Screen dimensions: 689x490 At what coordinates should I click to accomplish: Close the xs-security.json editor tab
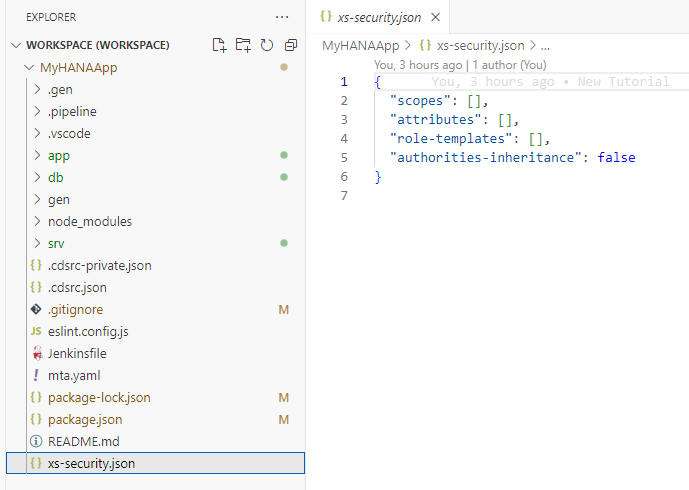[x=435, y=17]
